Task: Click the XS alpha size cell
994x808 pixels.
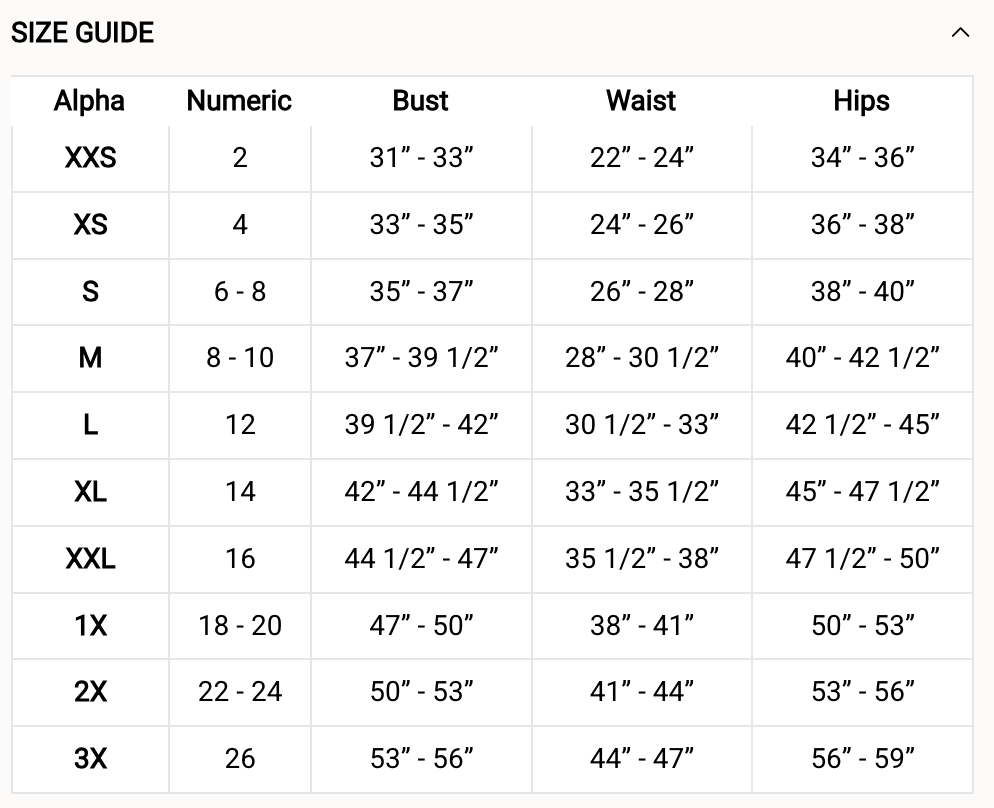Action: pos(90,225)
